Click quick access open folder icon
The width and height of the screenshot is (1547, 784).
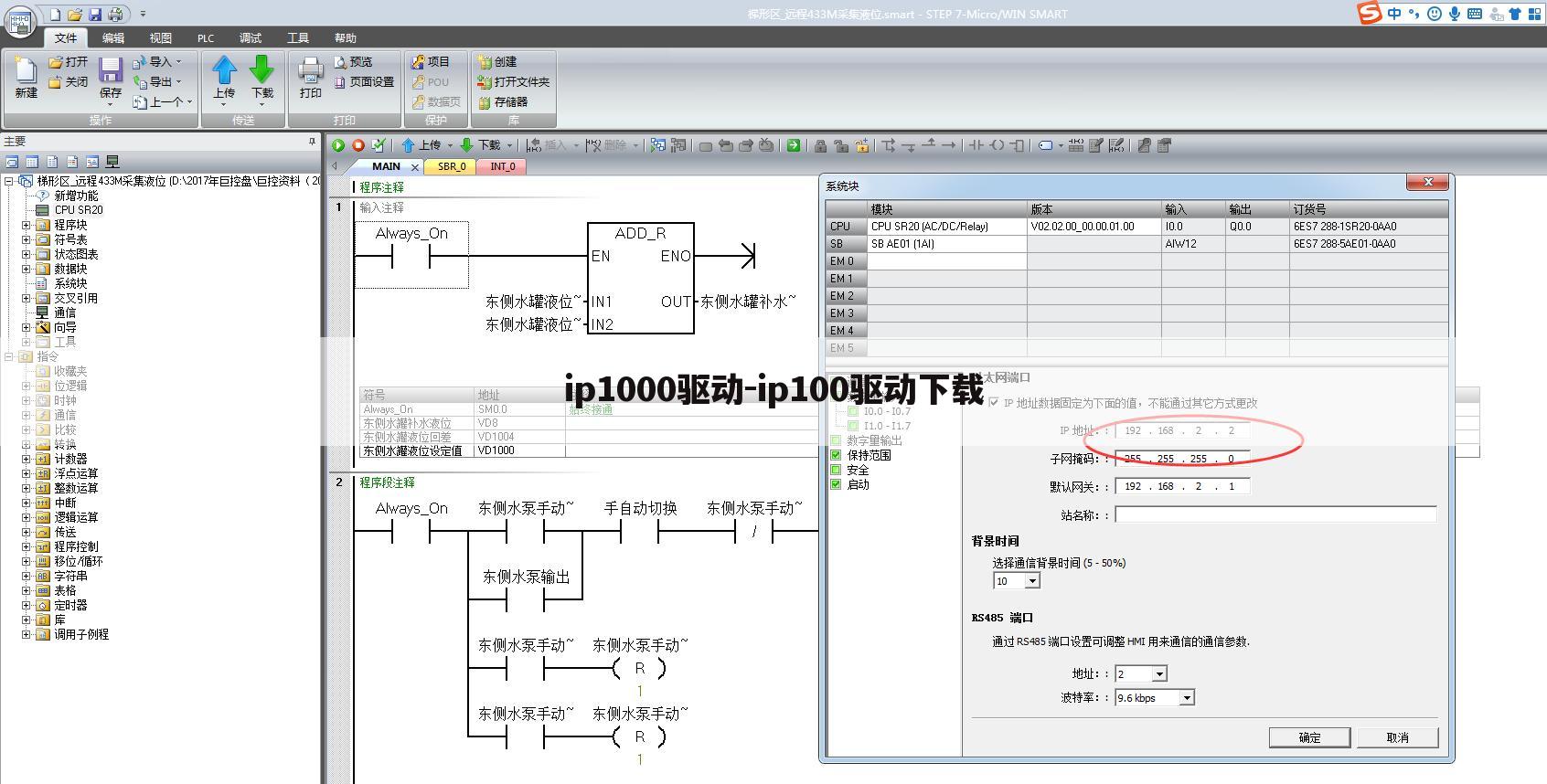(x=75, y=14)
